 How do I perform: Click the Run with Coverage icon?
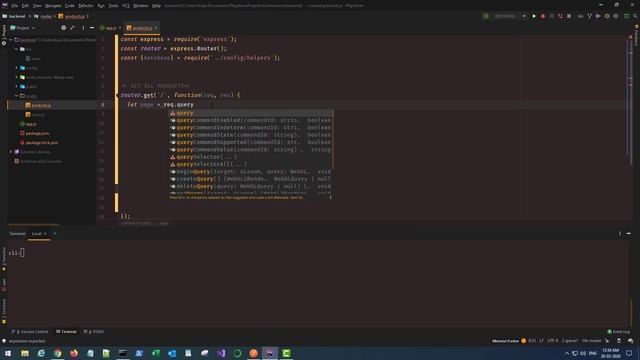tap(552, 16)
